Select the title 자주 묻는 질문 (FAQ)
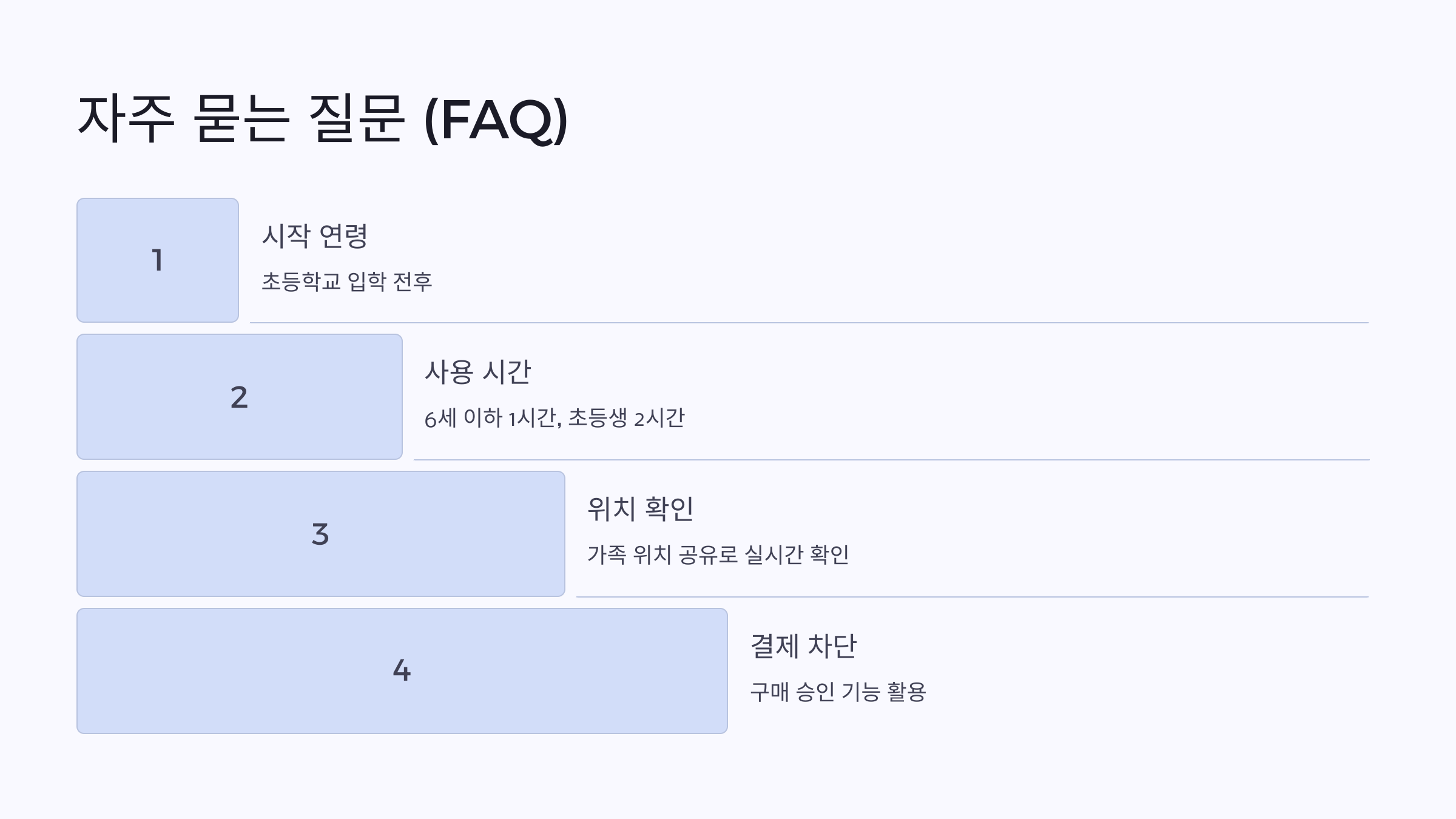This screenshot has height=819, width=1456. [x=323, y=119]
